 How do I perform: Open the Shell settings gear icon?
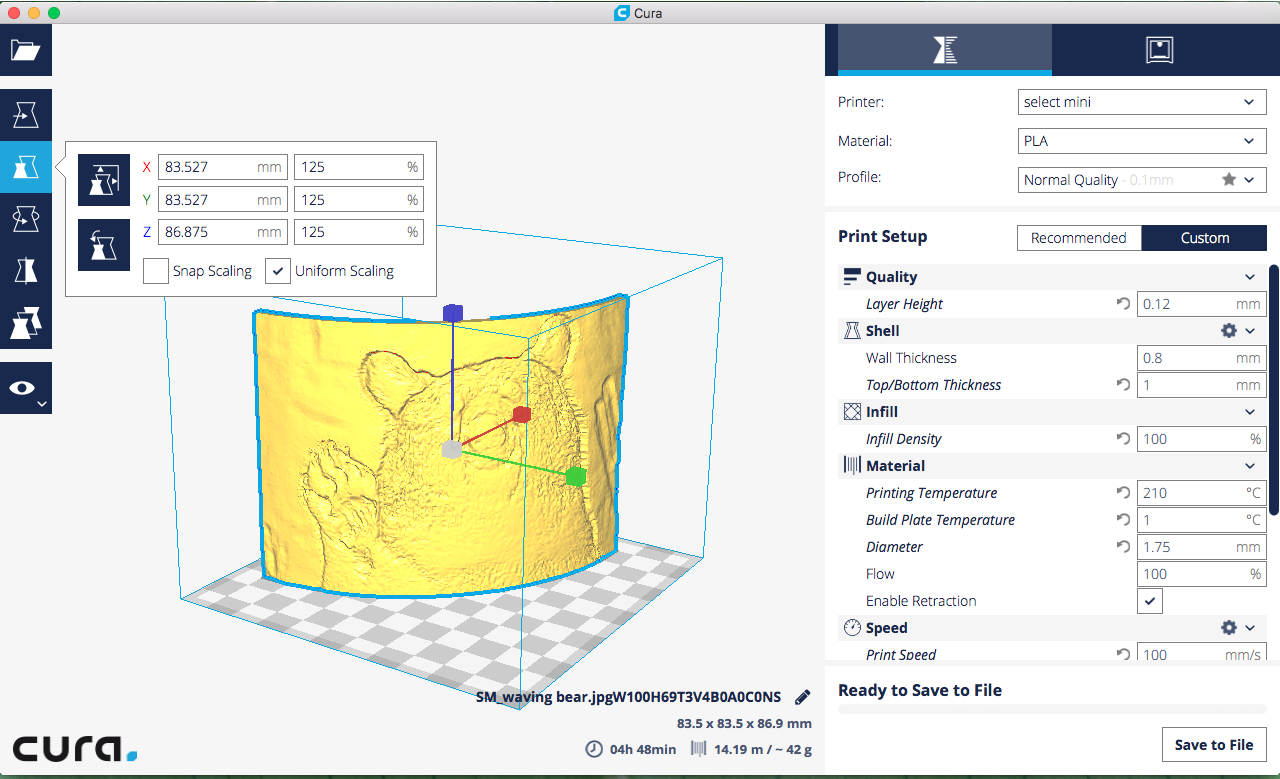tap(1229, 331)
